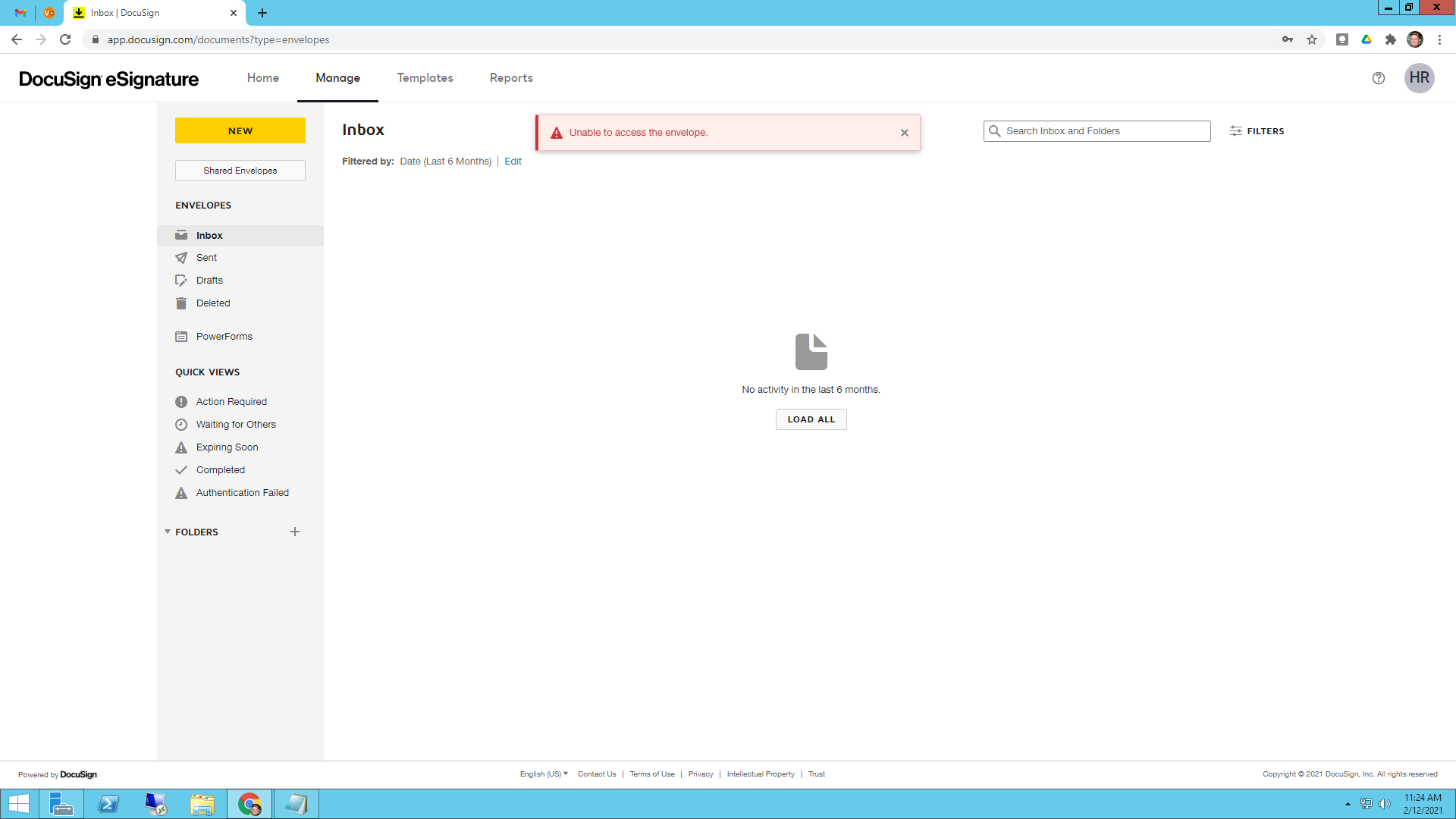This screenshot has width=1456, height=819.
Task: Click the DocuSign eSignature logo
Action: click(x=108, y=79)
